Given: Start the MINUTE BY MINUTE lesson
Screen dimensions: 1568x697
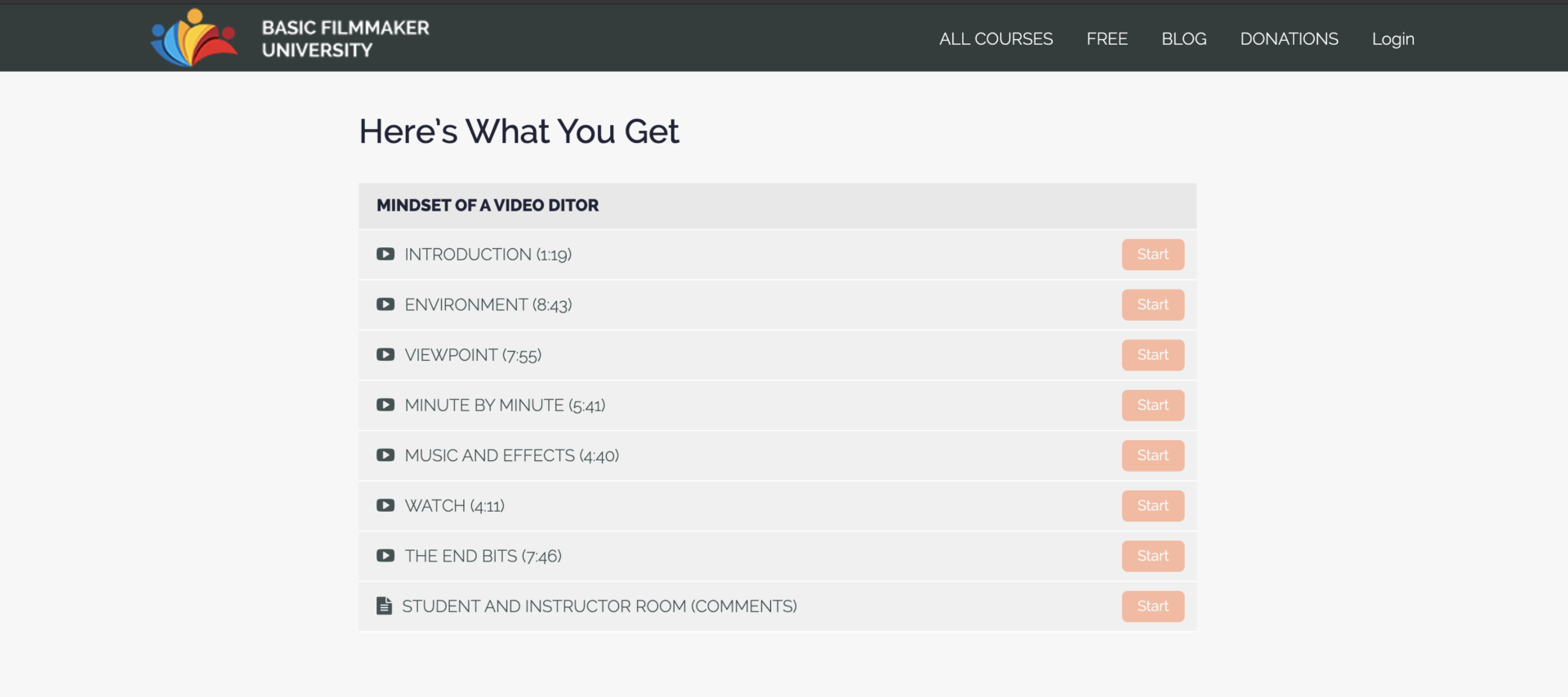Looking at the screenshot, I should pos(1152,405).
